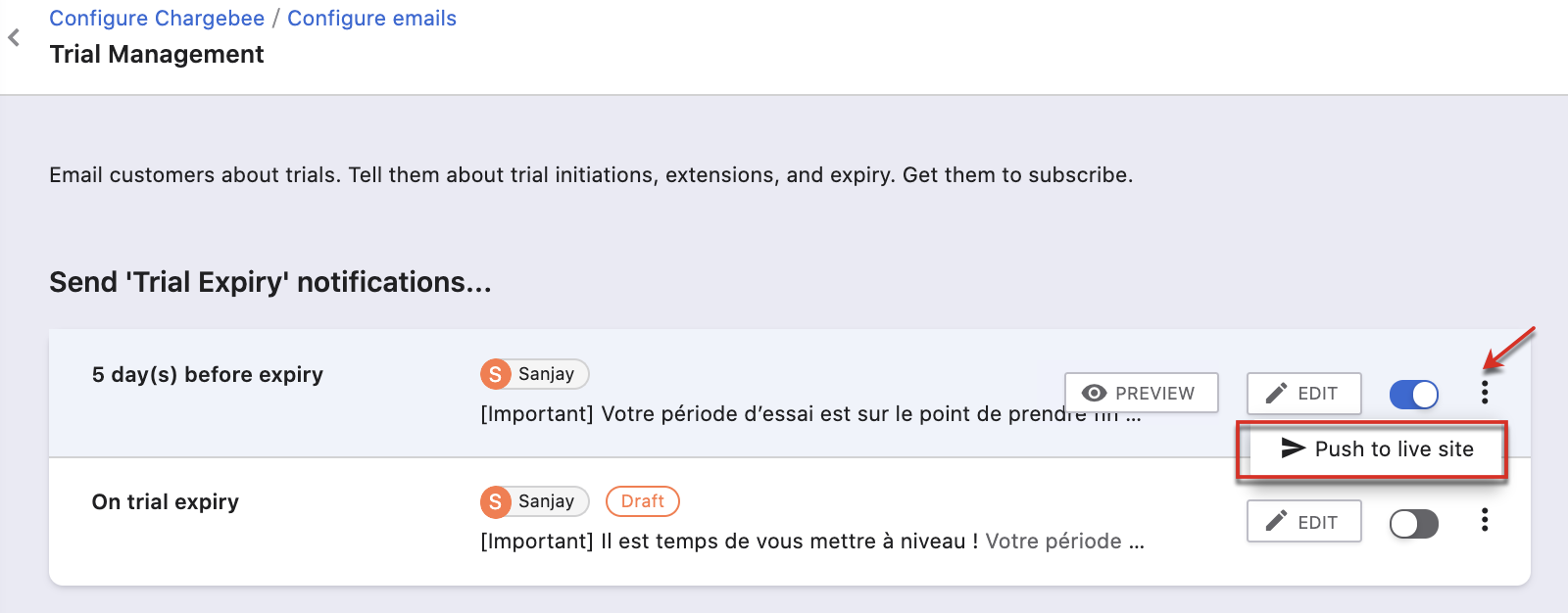Viewport: 1568px width, 613px height.
Task: Click the back arrow beside Trial Management
Action: click(14, 37)
